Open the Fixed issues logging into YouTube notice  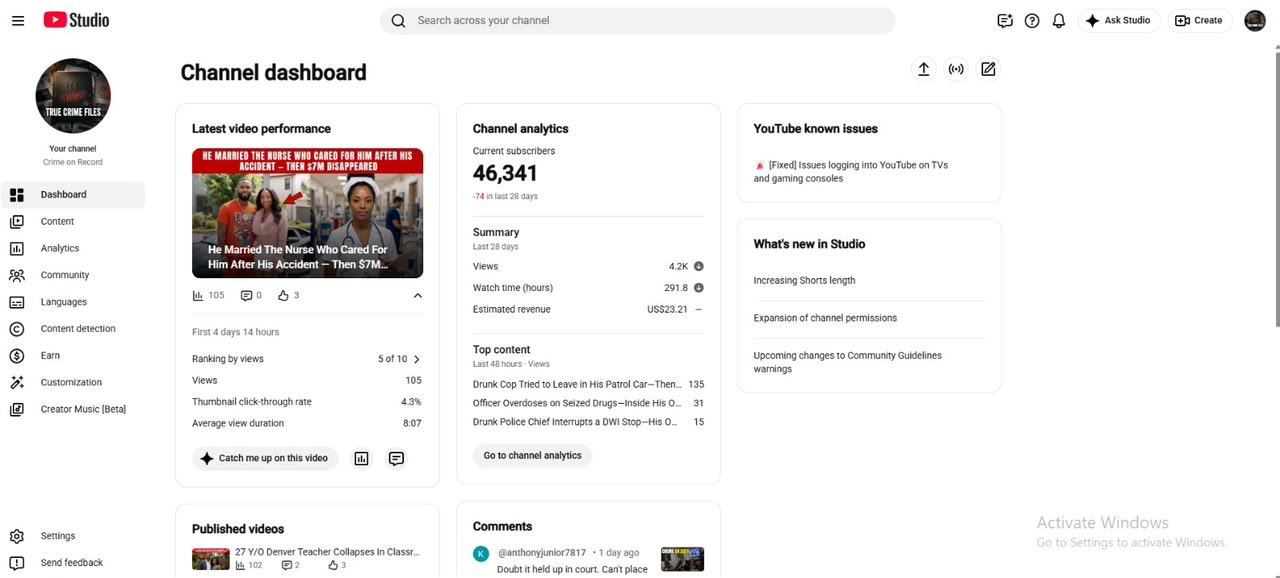(851, 172)
